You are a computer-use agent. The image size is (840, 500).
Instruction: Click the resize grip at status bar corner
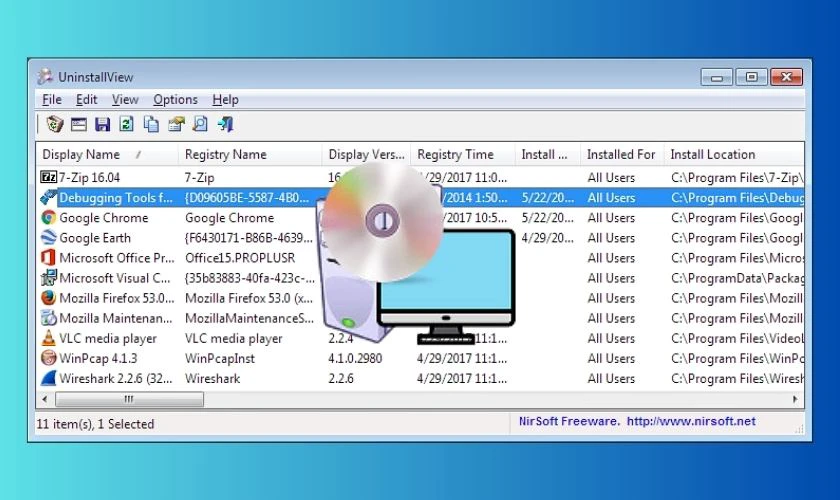(799, 429)
